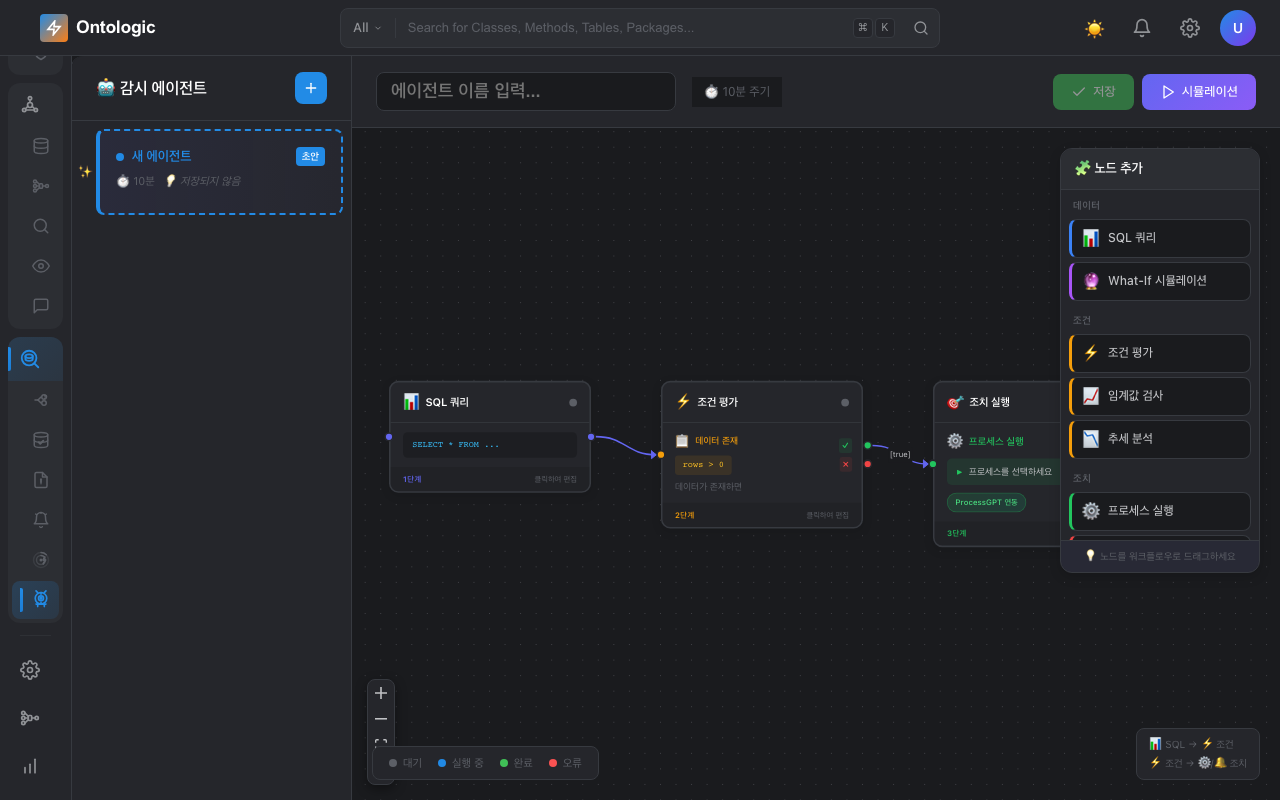Open the chat bubble sidebar icon
Screen dimensions: 1280x800
tap(41, 306)
